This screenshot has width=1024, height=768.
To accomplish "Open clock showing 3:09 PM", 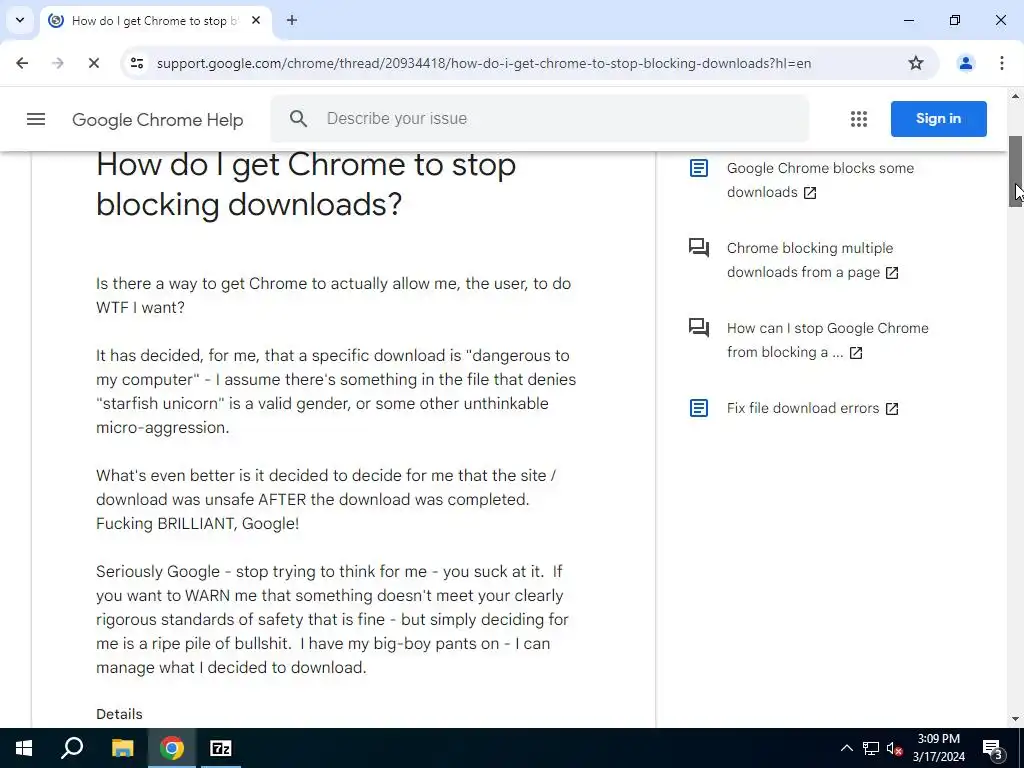I will (x=938, y=748).
